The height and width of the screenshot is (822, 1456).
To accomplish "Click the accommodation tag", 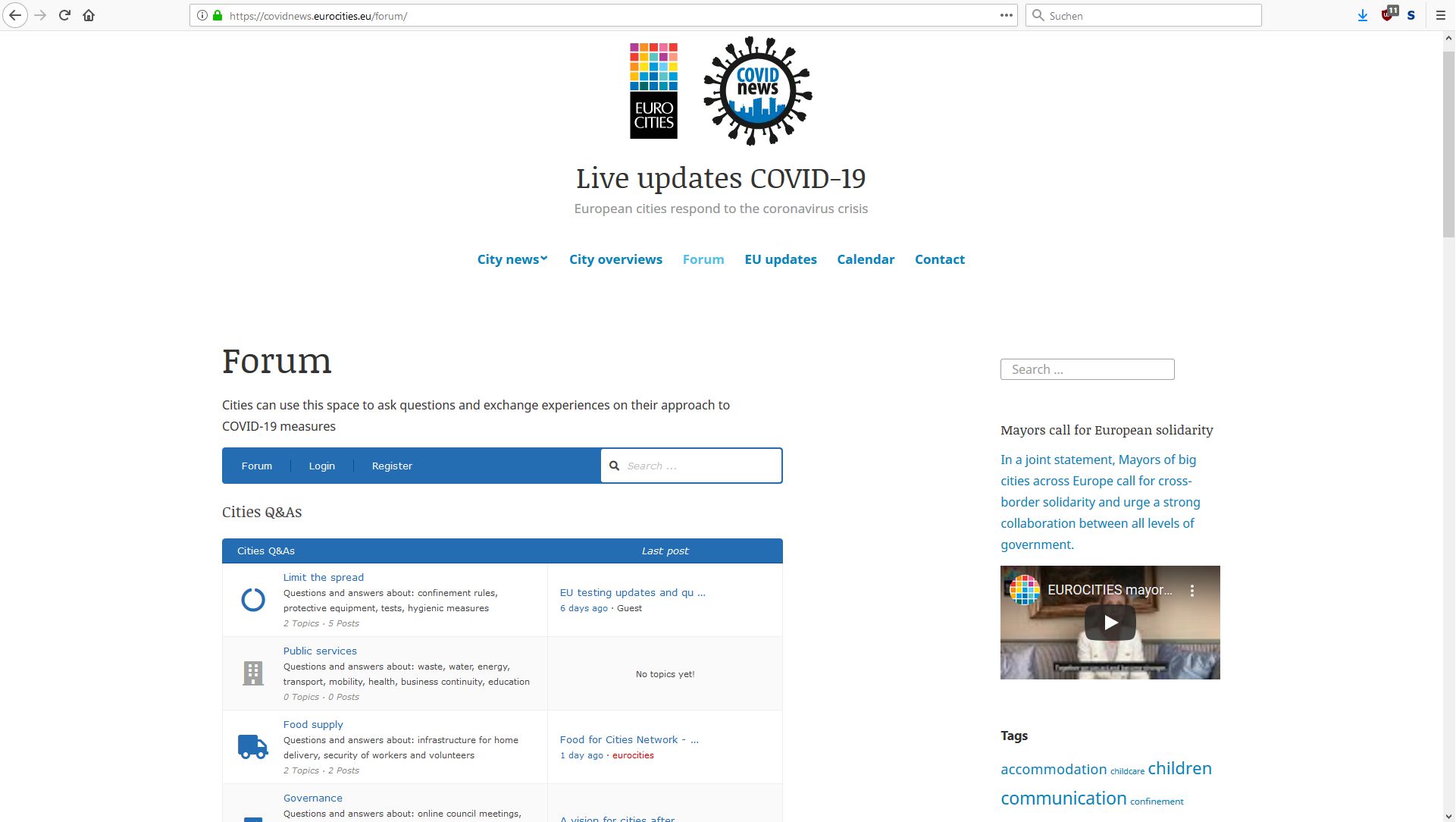I will pyautogui.click(x=1054, y=769).
